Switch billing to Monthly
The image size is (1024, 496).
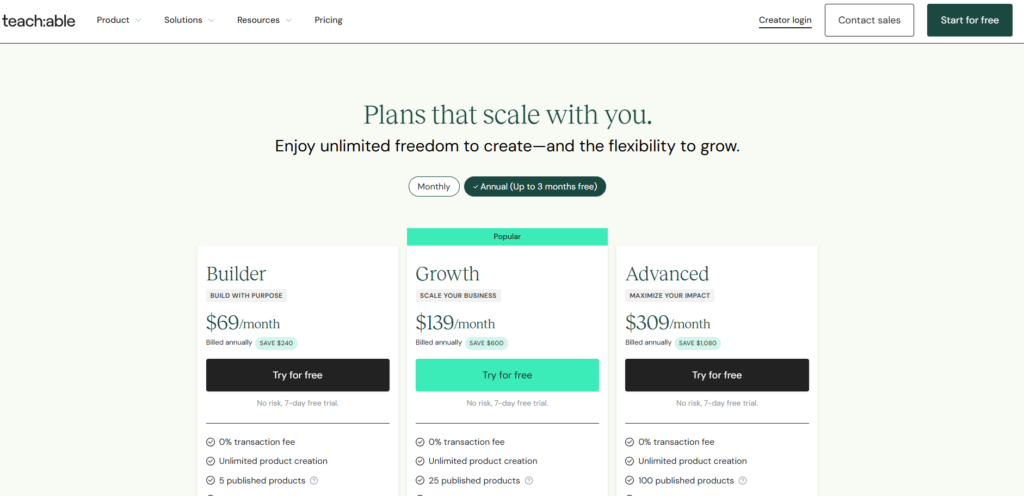[x=434, y=186]
